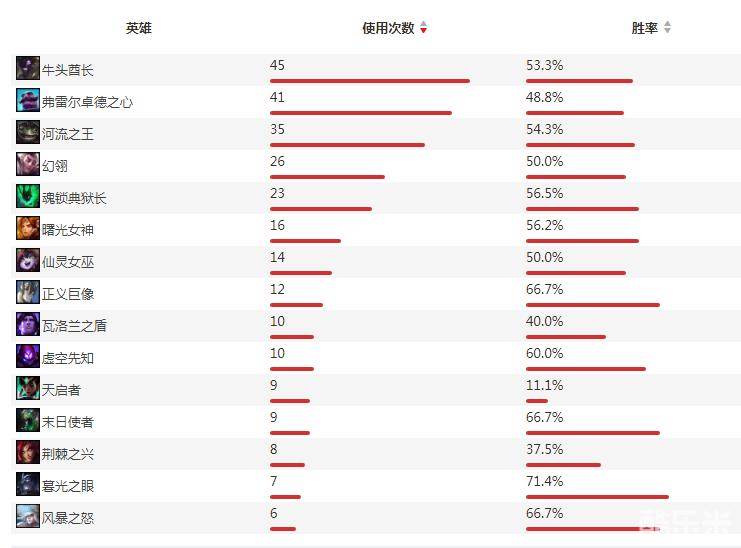Click the 牛头酋长 champion icon
741x548 pixels.
28,69
